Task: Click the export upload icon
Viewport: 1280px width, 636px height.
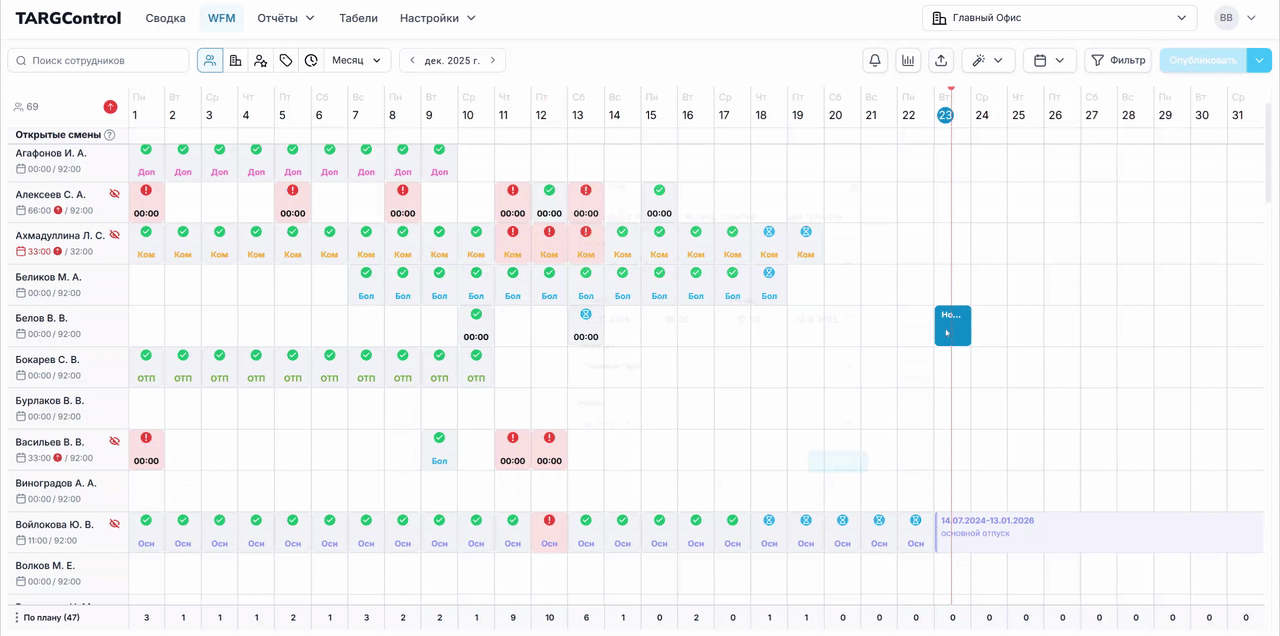Action: (x=941, y=61)
